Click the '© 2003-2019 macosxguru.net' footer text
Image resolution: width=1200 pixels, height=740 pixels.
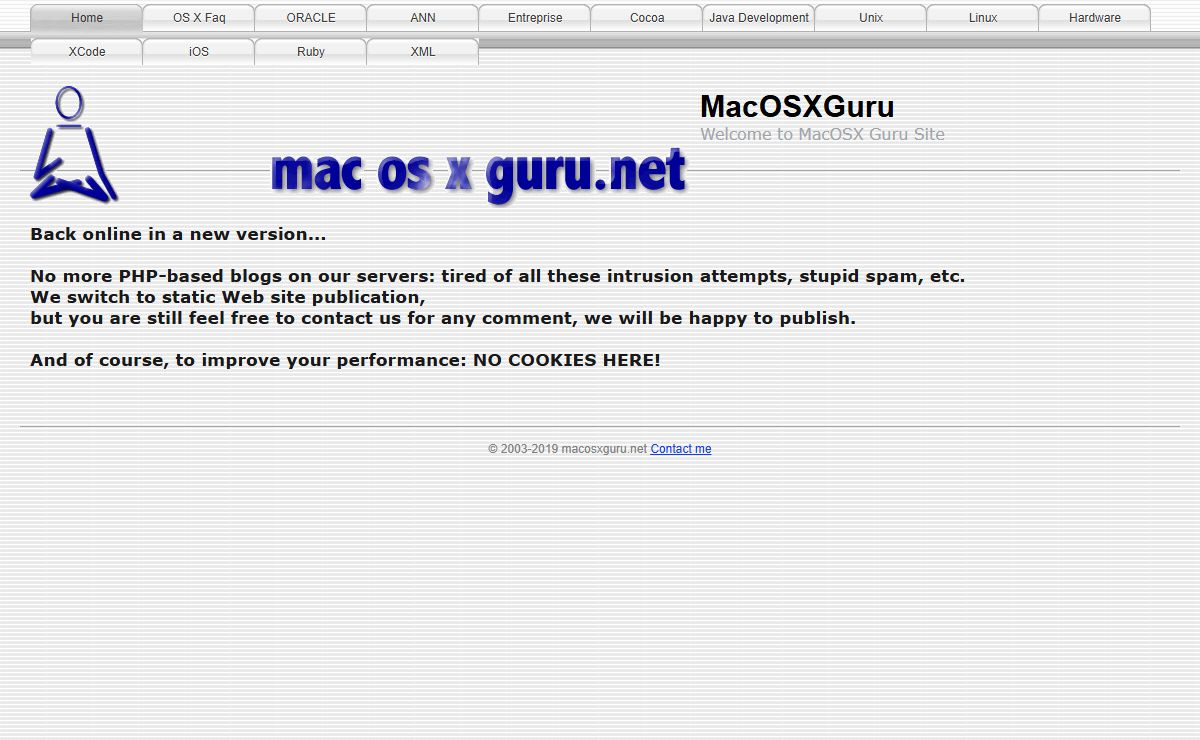(x=567, y=449)
